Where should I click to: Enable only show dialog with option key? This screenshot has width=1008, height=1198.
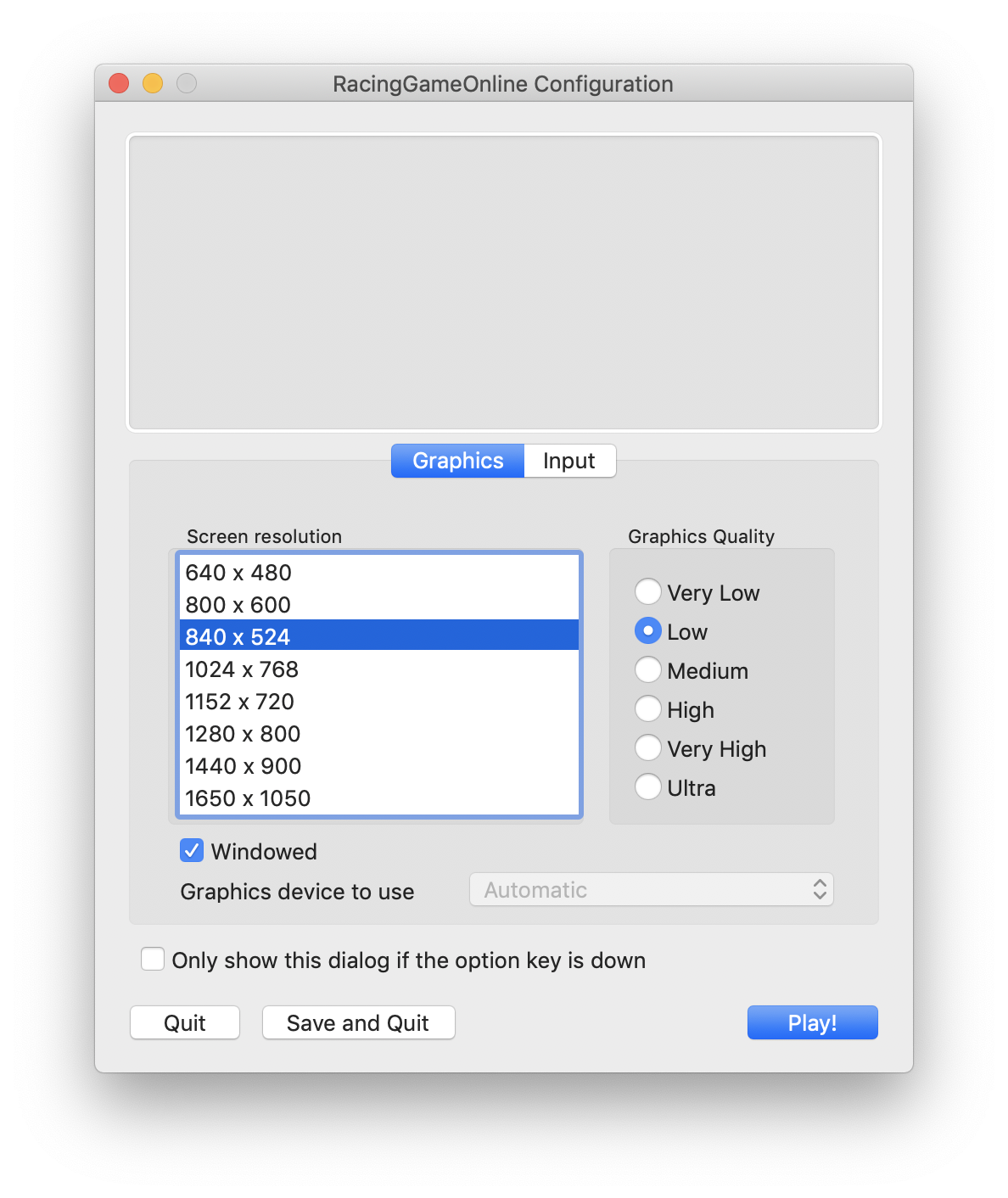tap(153, 959)
